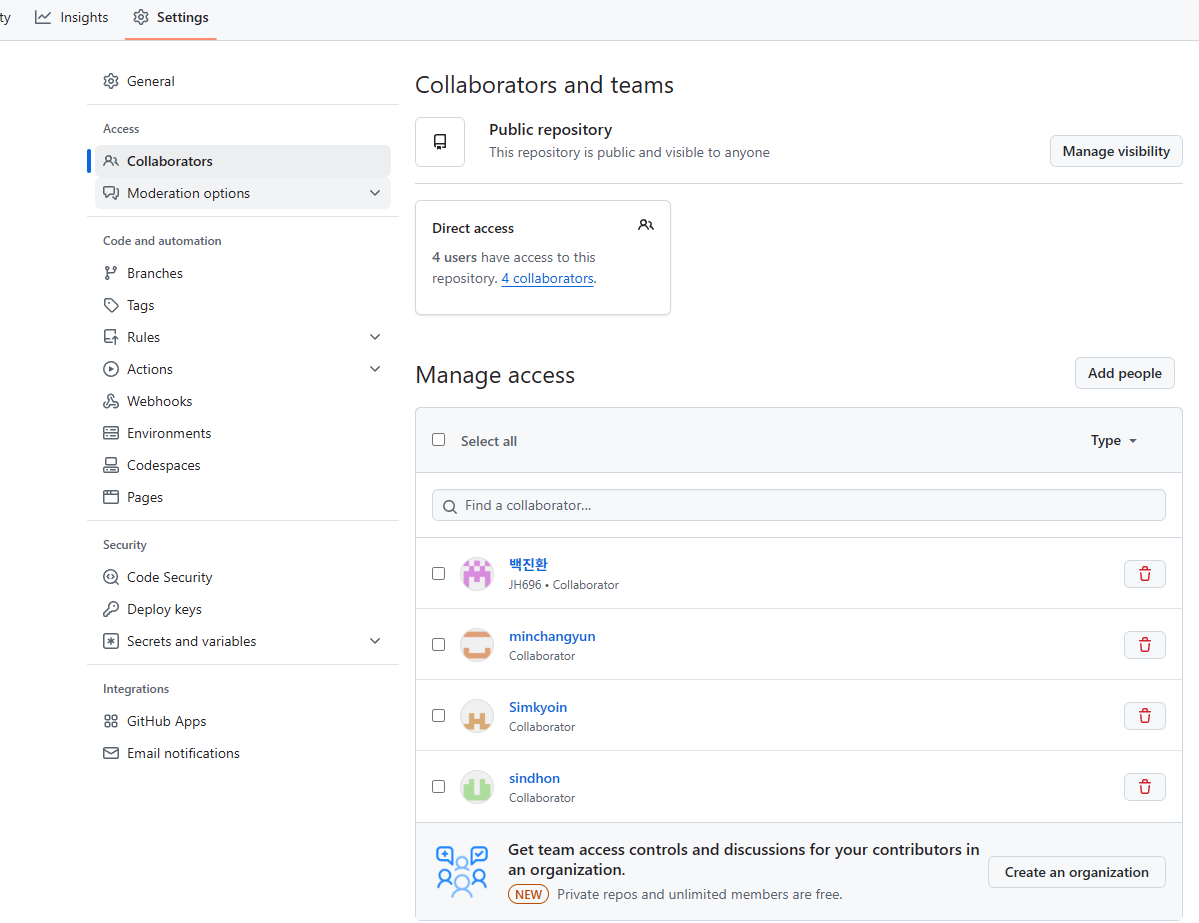
Task: Click the Webhooks icon
Action: 111,401
